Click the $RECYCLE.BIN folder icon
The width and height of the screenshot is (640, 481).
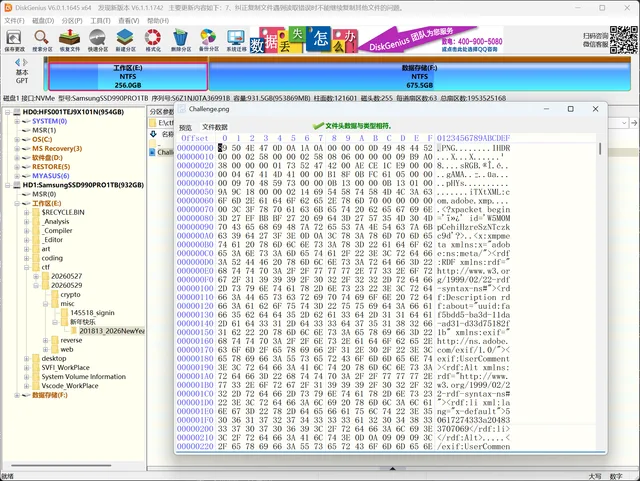[35, 212]
